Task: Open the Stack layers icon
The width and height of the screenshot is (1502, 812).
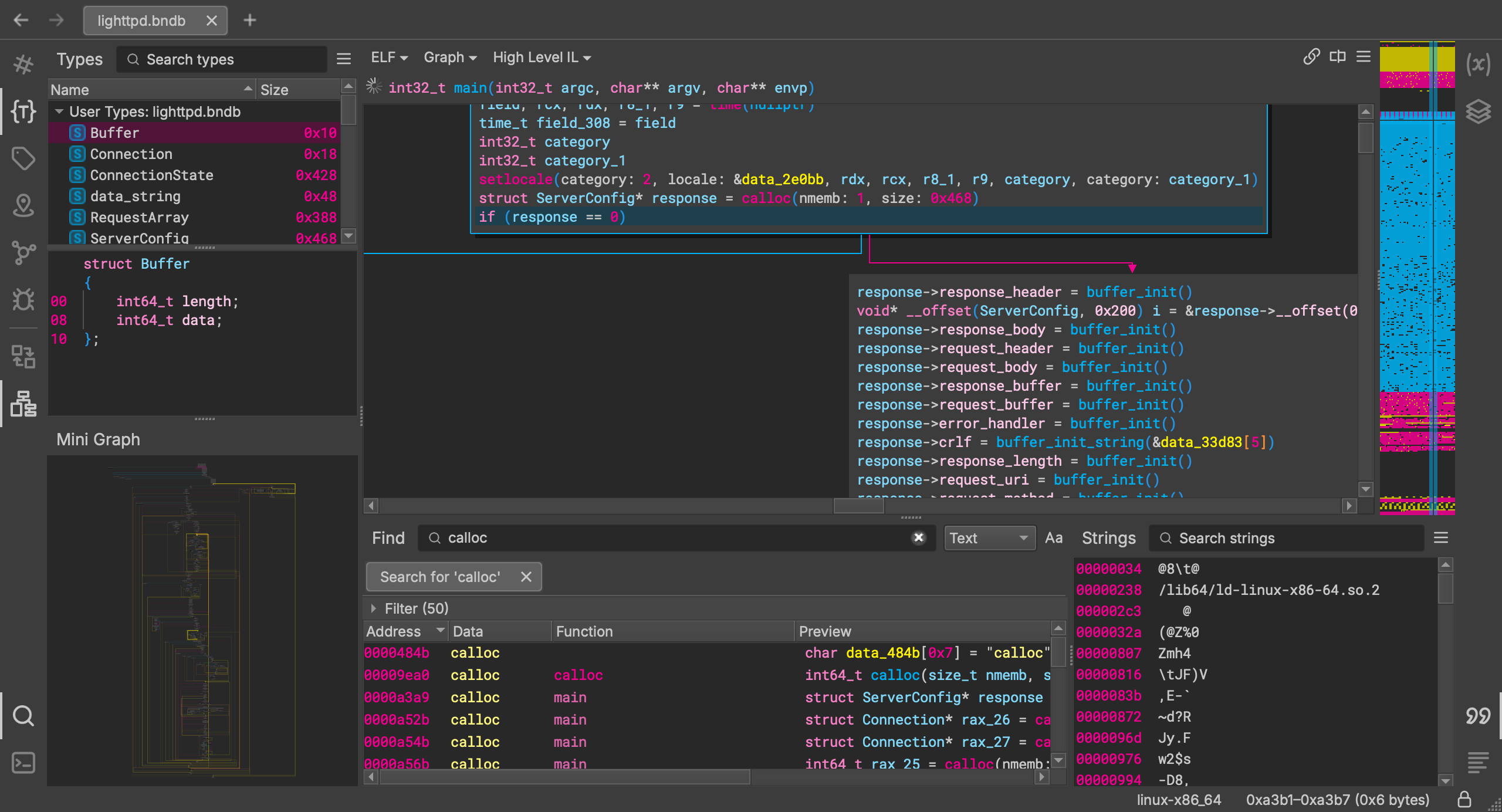Action: click(1477, 111)
